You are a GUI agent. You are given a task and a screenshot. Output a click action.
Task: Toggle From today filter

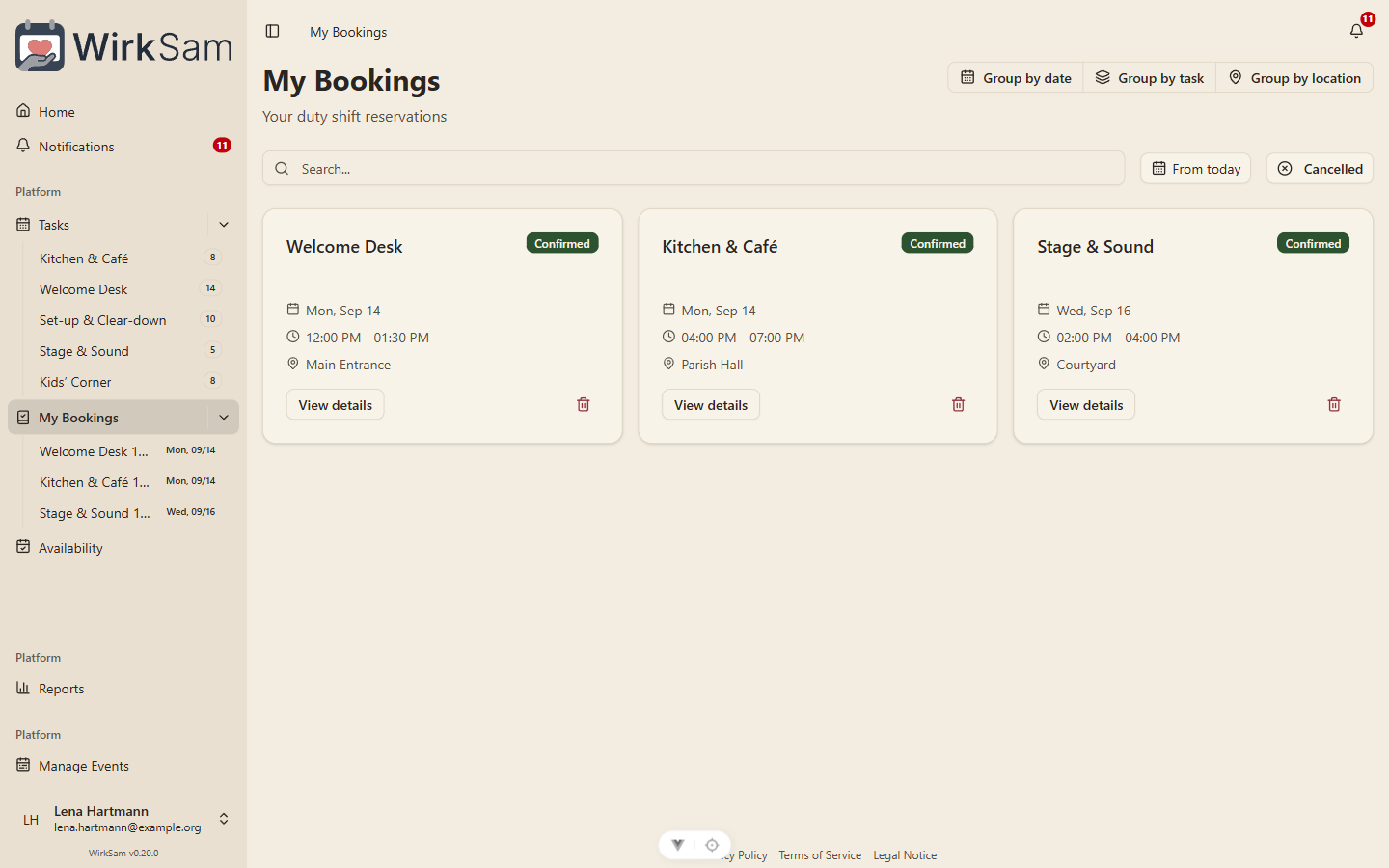pyautogui.click(x=1196, y=169)
